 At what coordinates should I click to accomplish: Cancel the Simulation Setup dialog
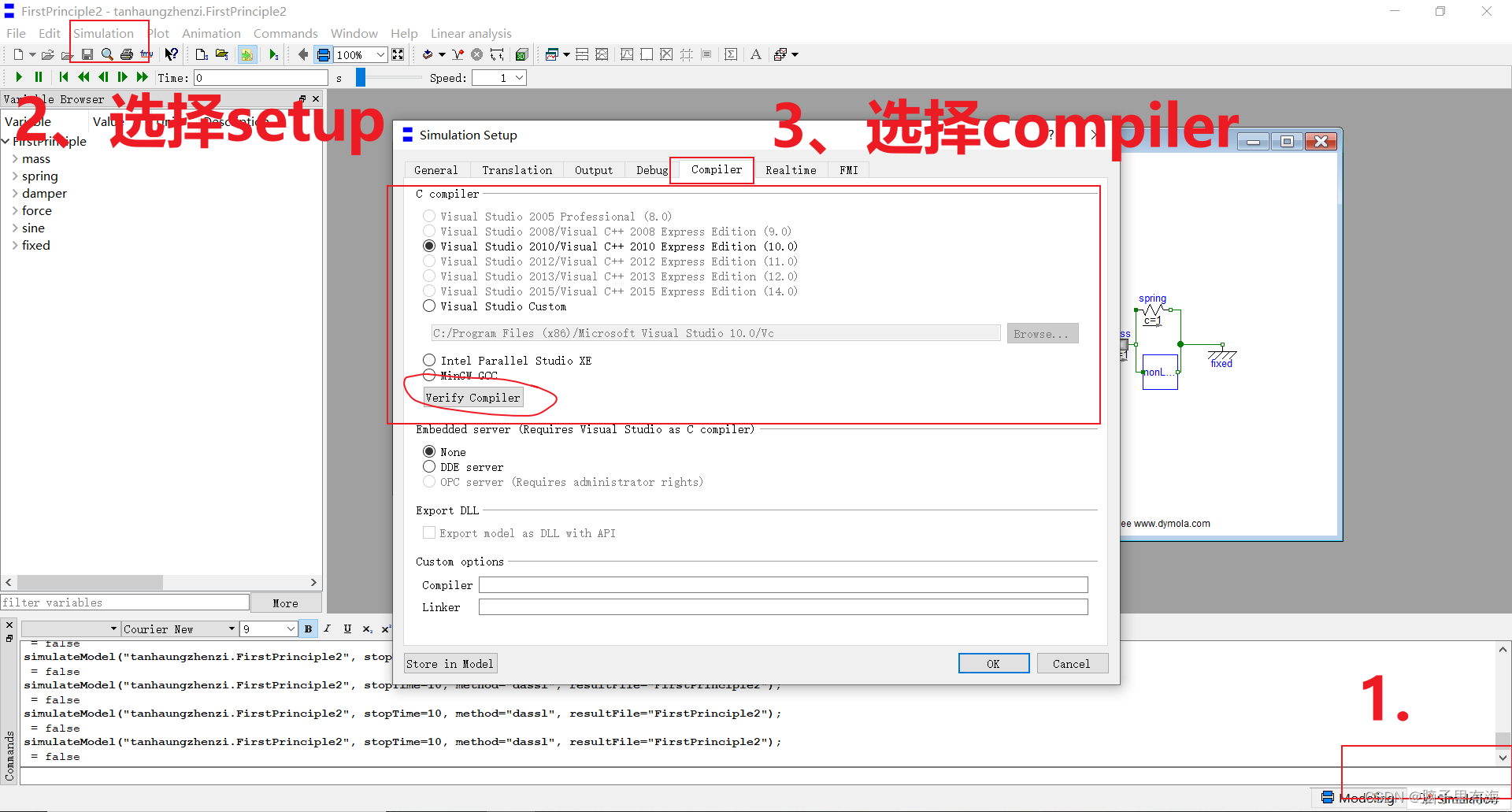pyautogui.click(x=1072, y=664)
